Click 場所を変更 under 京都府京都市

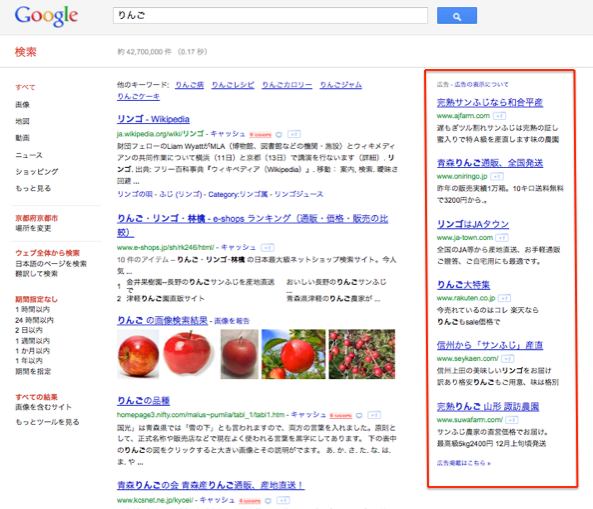coord(33,228)
